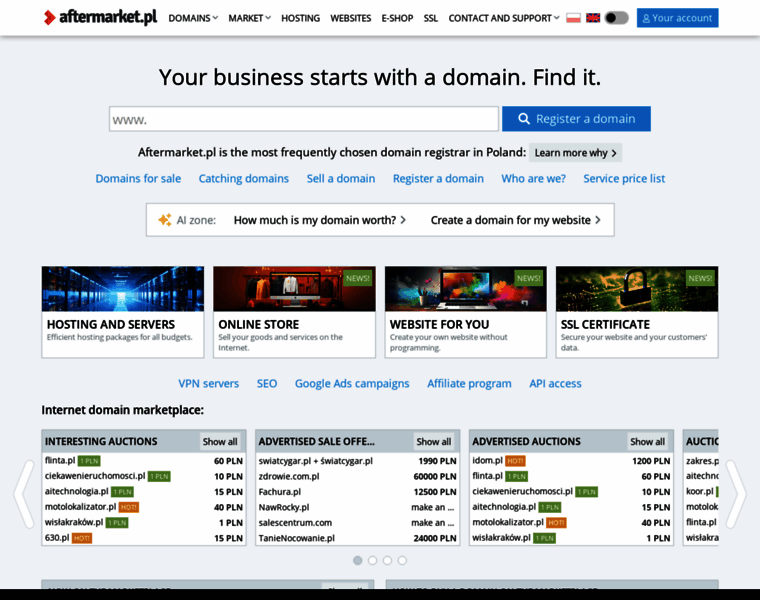Select the fourth carousel page dot

point(402,561)
